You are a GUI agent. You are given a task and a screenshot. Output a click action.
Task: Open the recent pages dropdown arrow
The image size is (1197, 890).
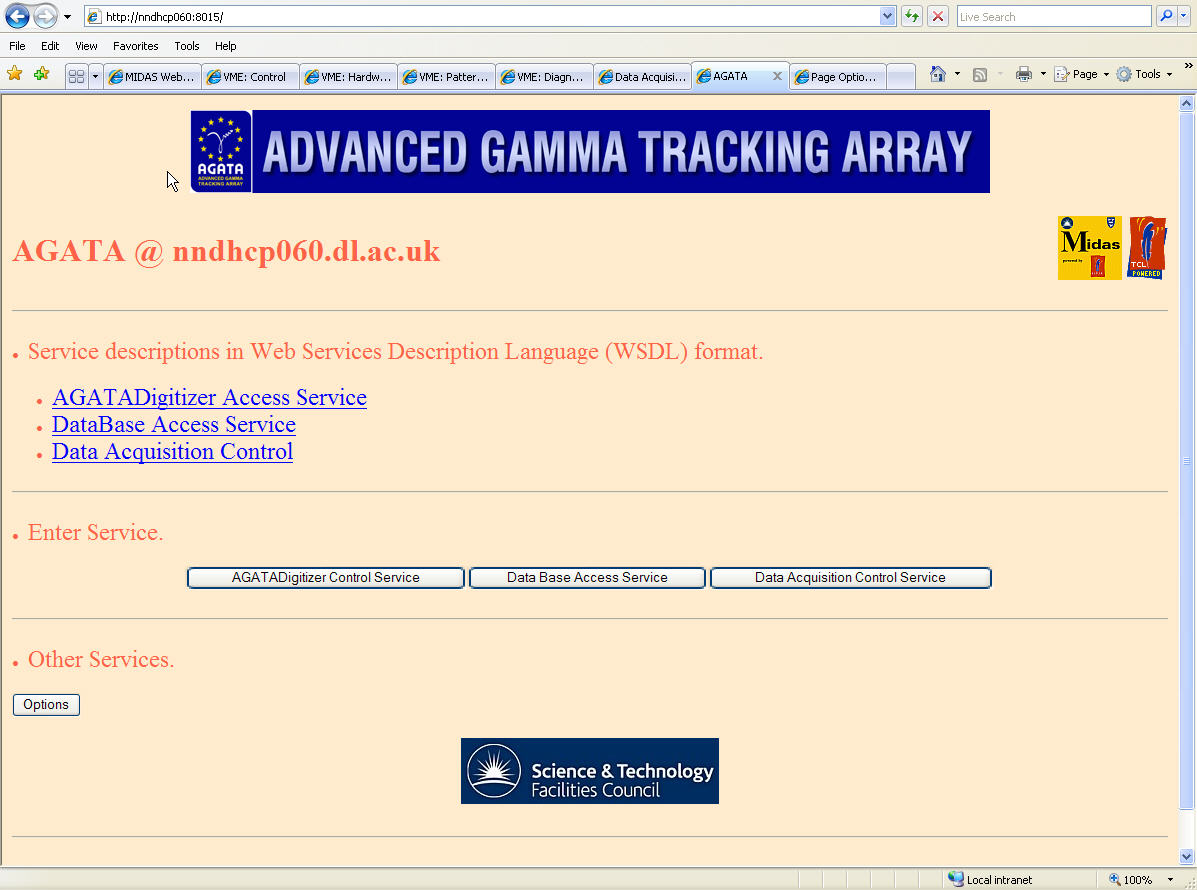(67, 17)
